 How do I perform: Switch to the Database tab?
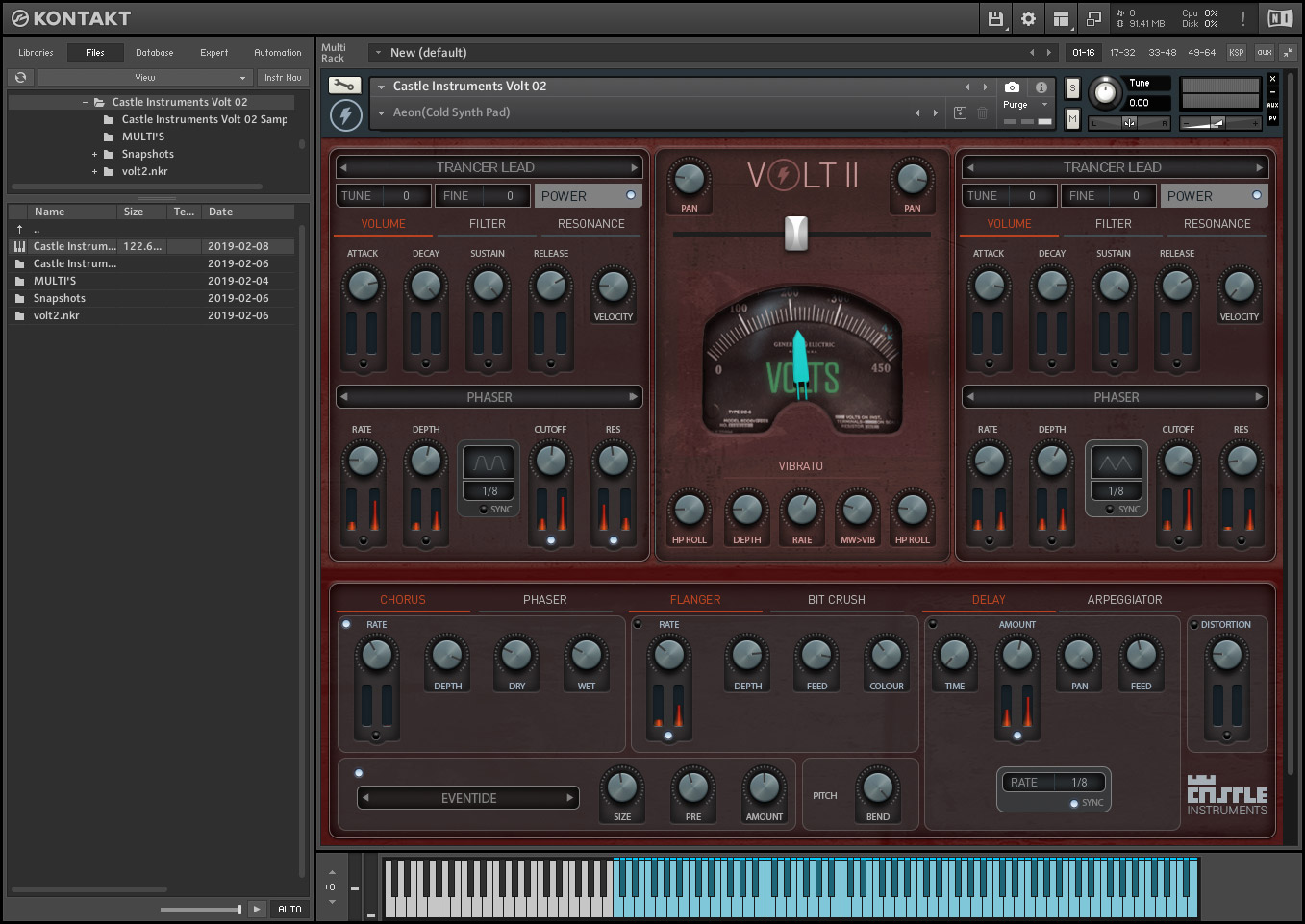pos(154,53)
